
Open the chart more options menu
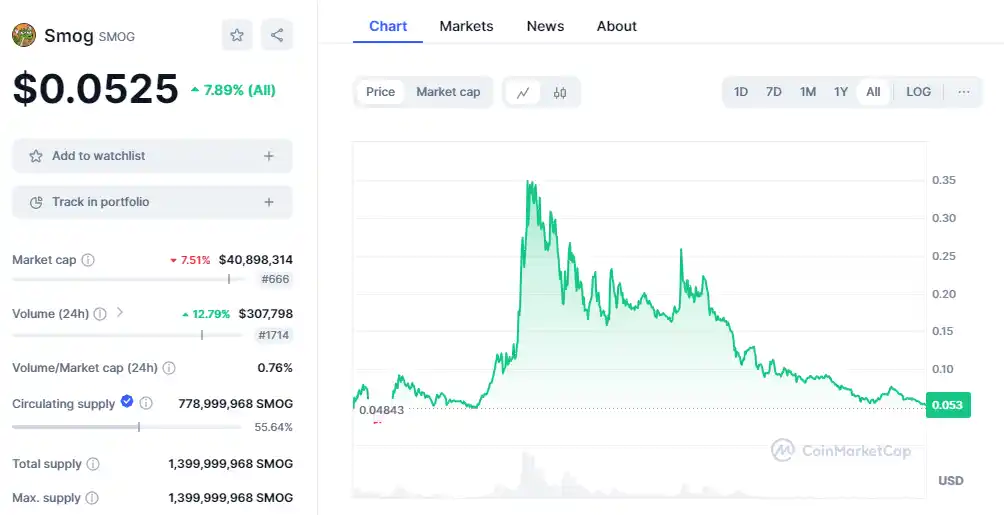(964, 92)
